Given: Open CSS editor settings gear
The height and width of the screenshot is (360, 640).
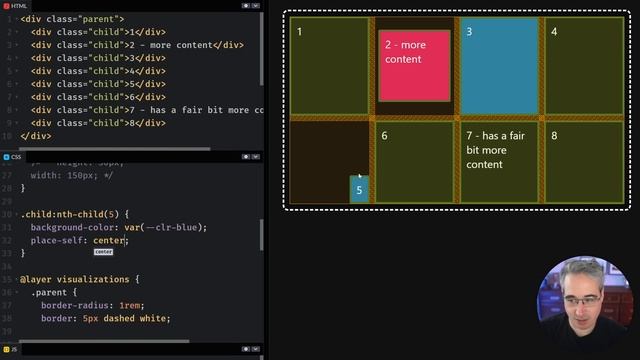Looking at the screenshot, I should 246,157.
